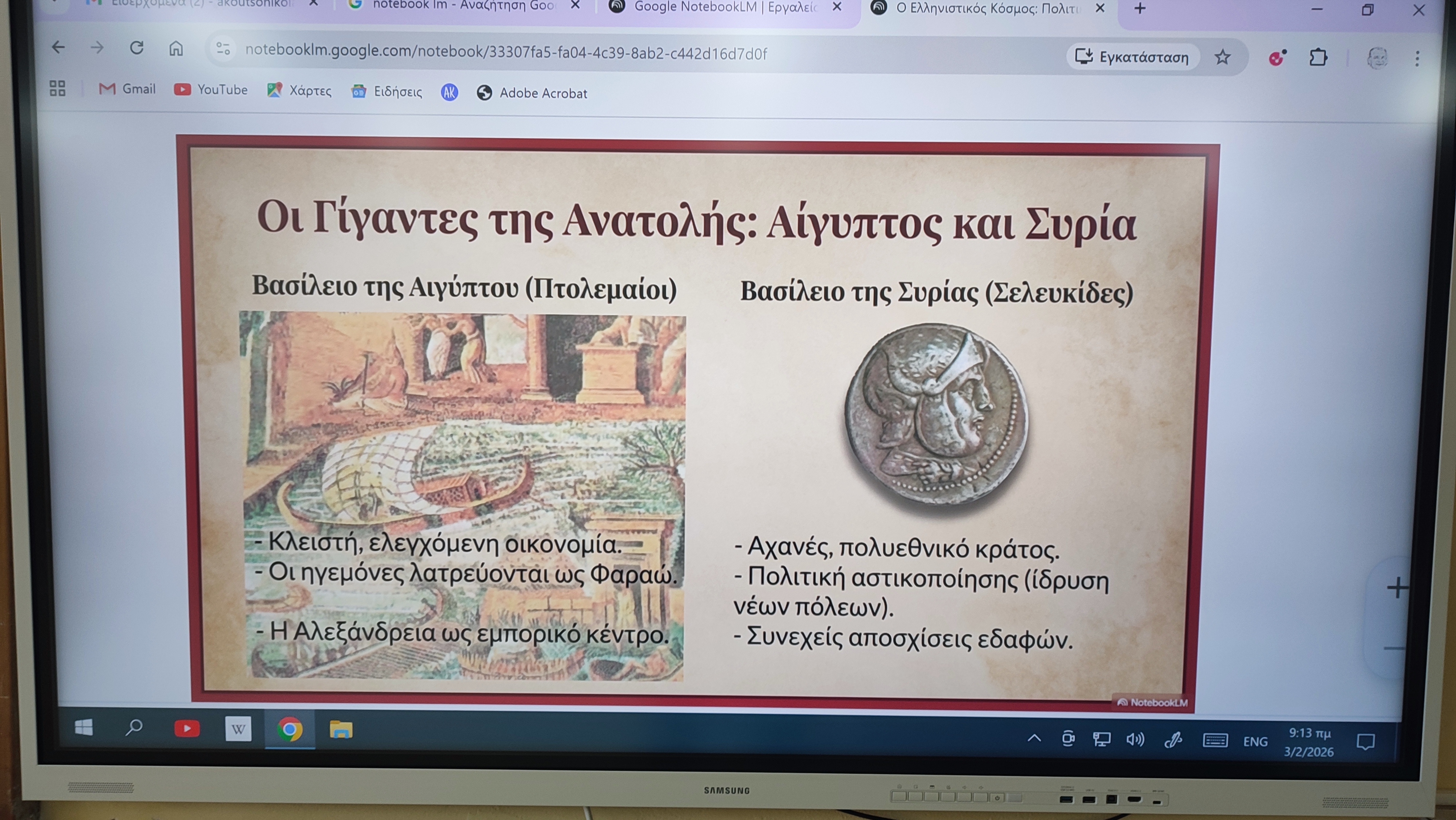
Task: Open the Chrome extensions puzzle icon
Action: tap(1318, 58)
